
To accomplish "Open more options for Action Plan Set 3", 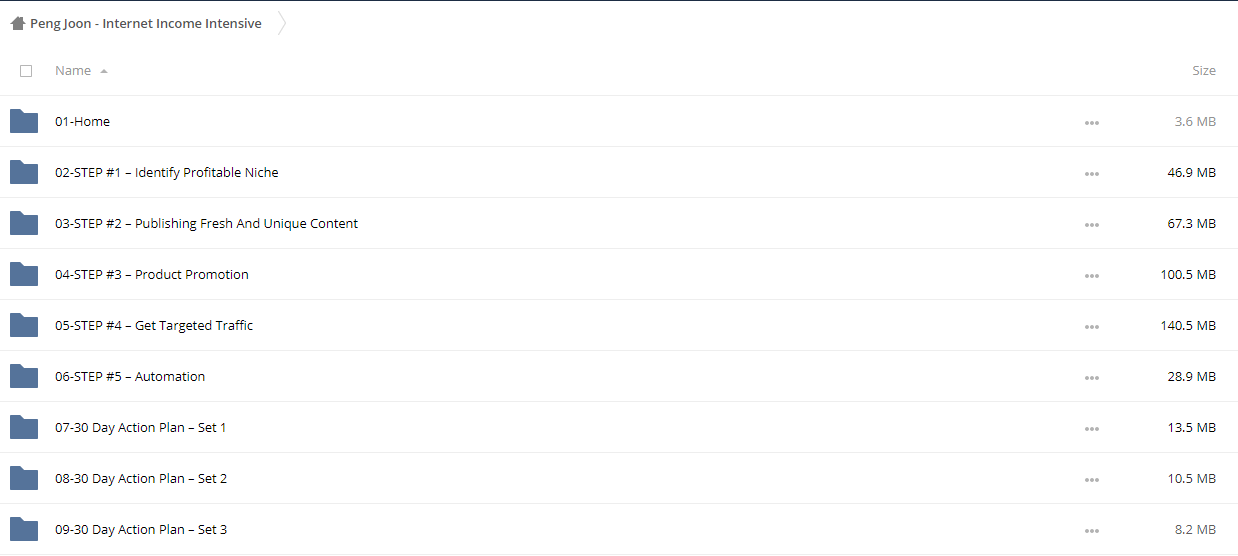I will point(1092,531).
